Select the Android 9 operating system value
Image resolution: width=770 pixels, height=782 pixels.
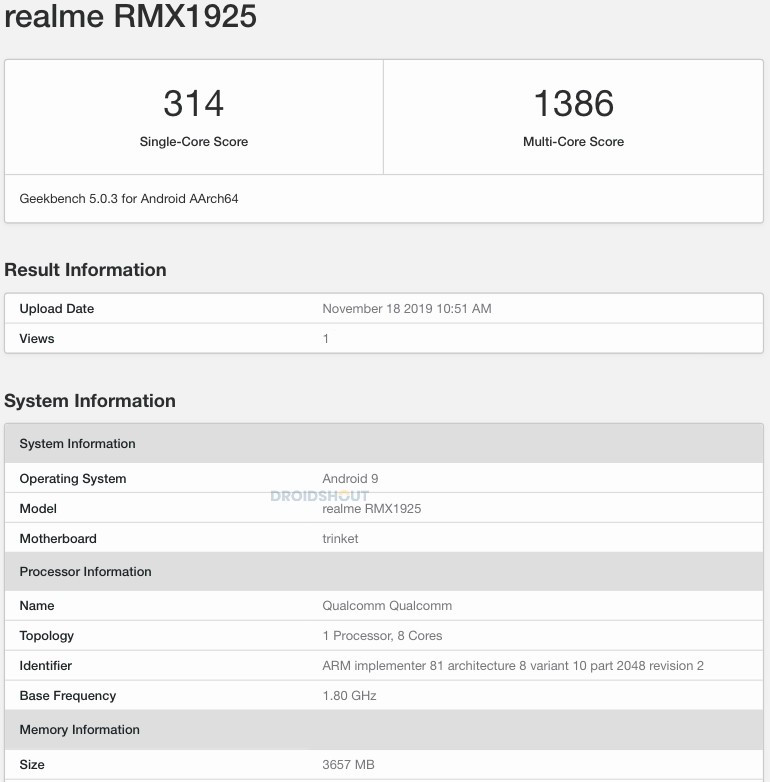click(x=350, y=479)
